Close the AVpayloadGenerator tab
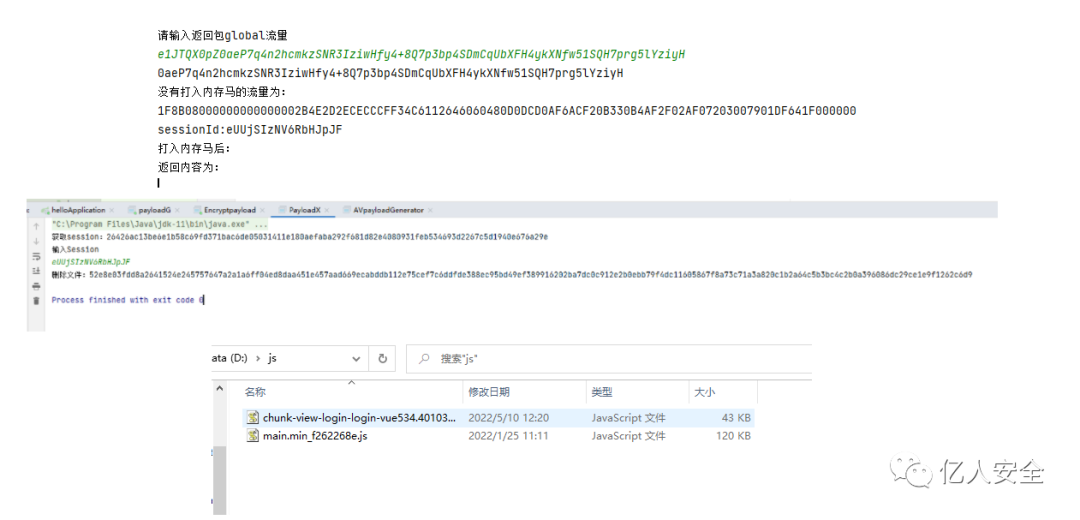The image size is (1080, 520). 430,210
